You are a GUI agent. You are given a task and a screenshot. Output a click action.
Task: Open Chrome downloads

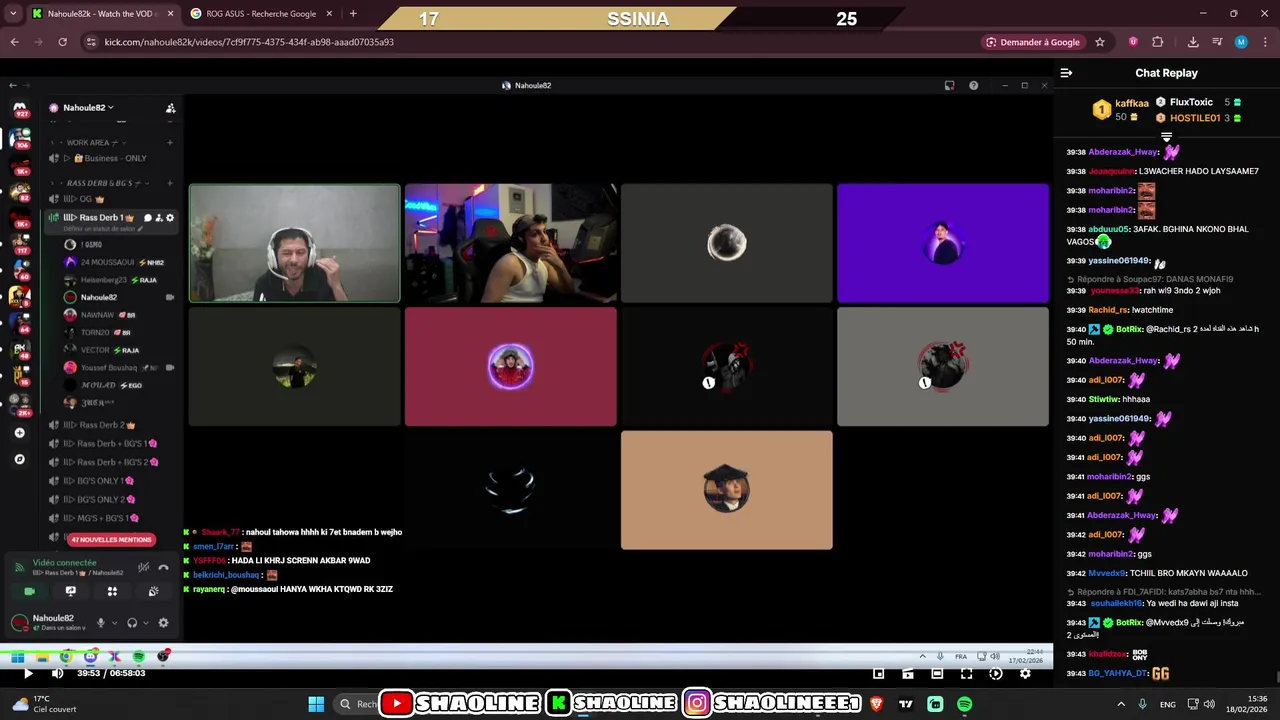pyautogui.click(x=1193, y=42)
